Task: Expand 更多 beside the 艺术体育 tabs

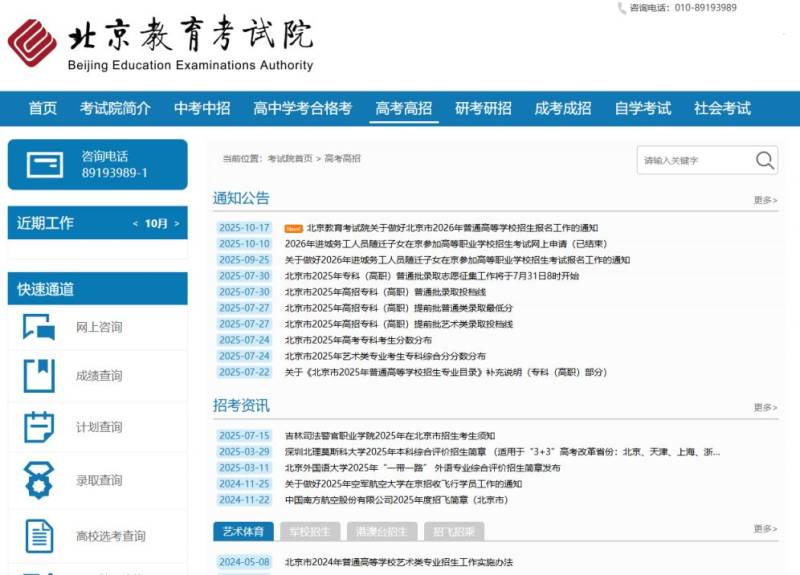Action: (x=765, y=529)
